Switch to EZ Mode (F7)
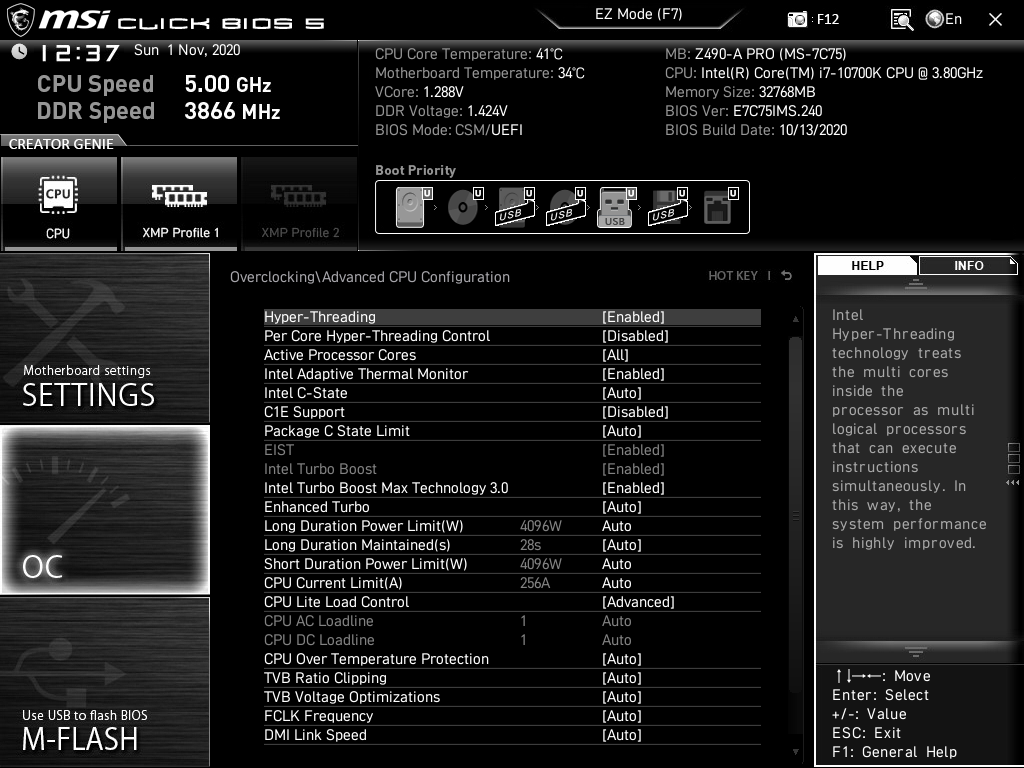The height and width of the screenshot is (768, 1024). click(x=639, y=14)
